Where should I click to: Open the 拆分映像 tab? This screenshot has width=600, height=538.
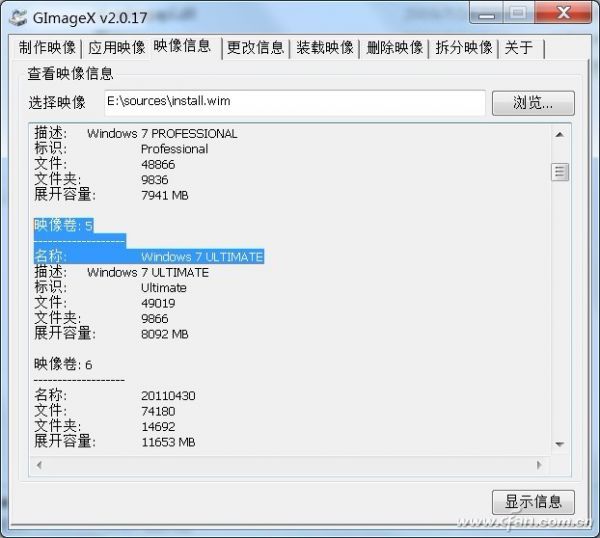(464, 48)
